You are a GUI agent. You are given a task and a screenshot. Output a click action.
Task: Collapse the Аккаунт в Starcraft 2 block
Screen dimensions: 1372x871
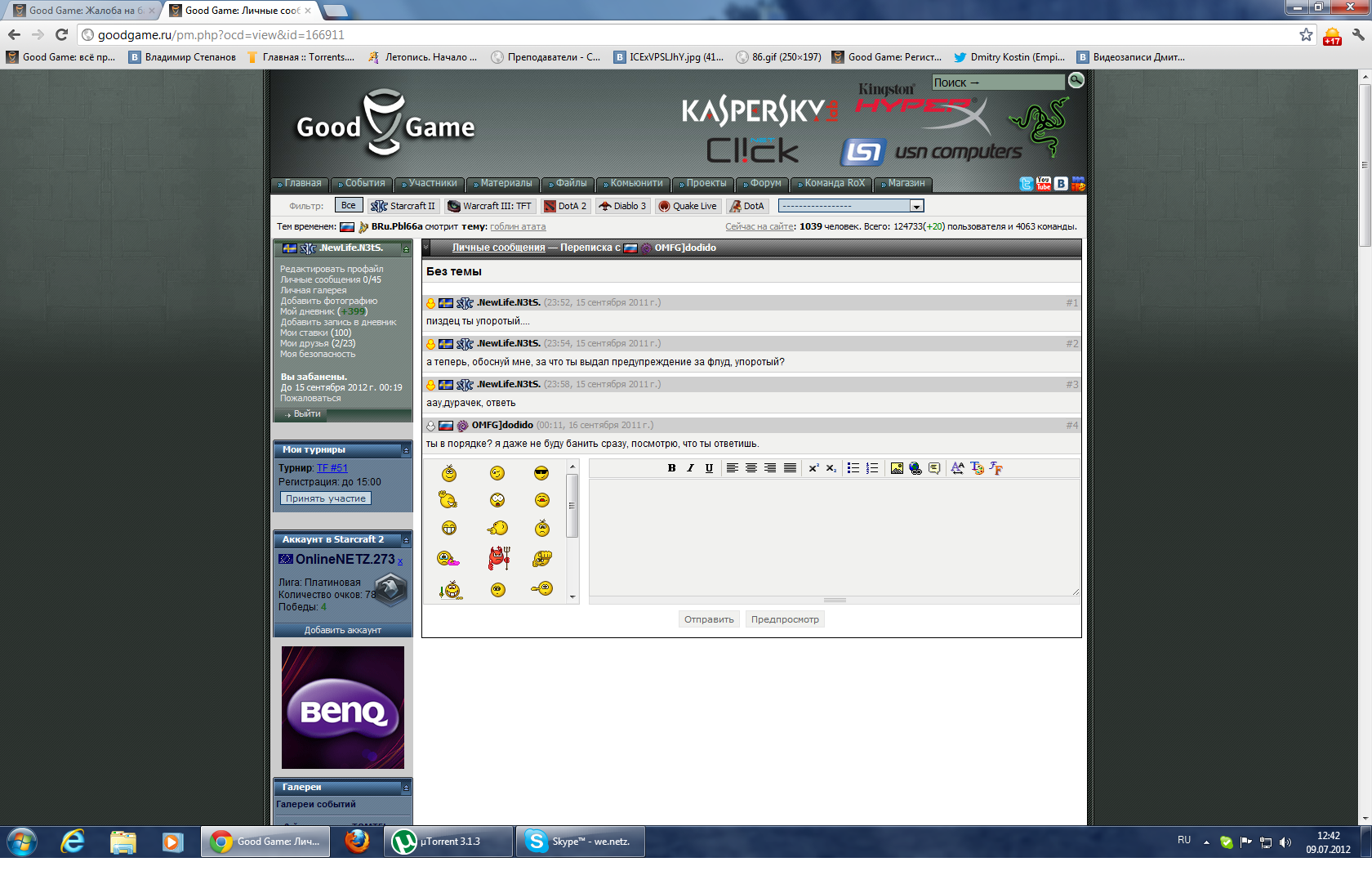(x=406, y=540)
